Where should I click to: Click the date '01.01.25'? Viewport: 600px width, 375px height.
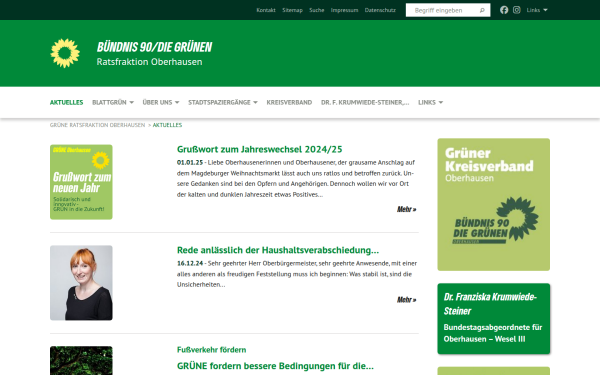[190, 163]
